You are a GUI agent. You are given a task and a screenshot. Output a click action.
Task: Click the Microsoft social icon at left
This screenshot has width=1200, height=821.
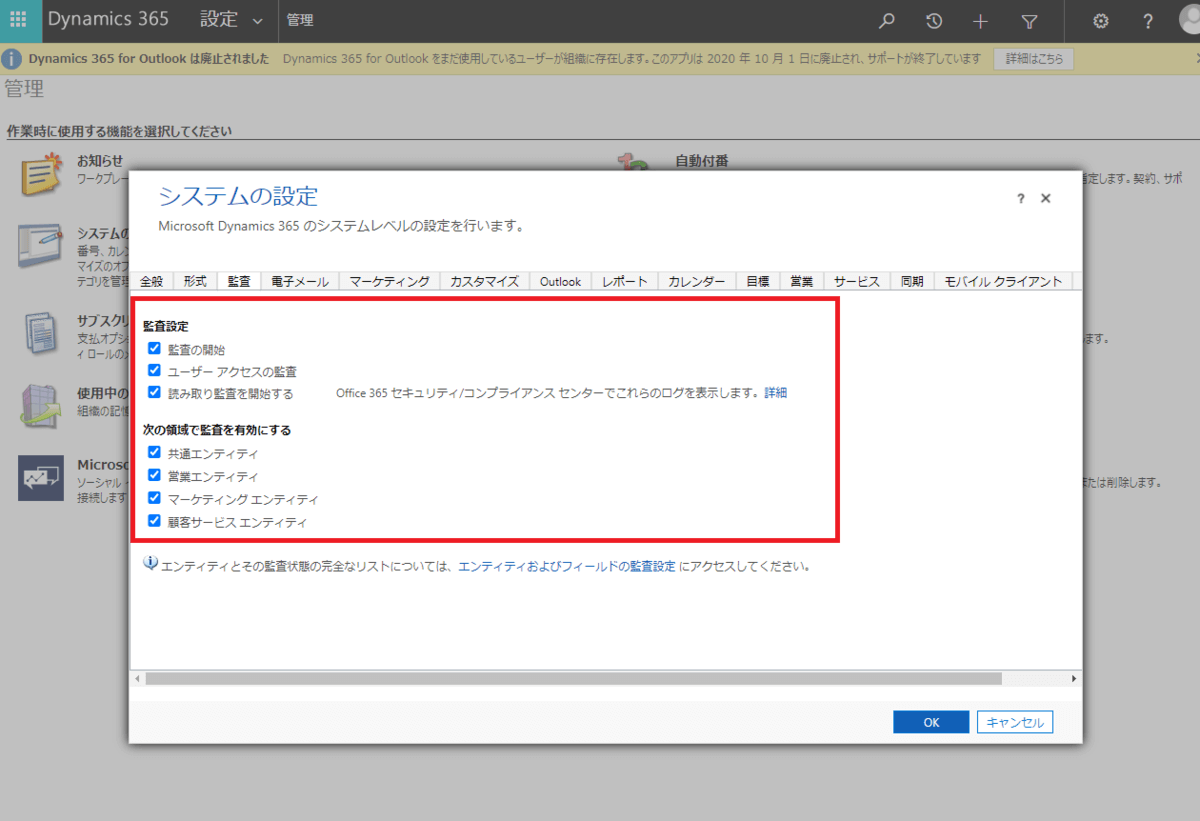pos(41,478)
